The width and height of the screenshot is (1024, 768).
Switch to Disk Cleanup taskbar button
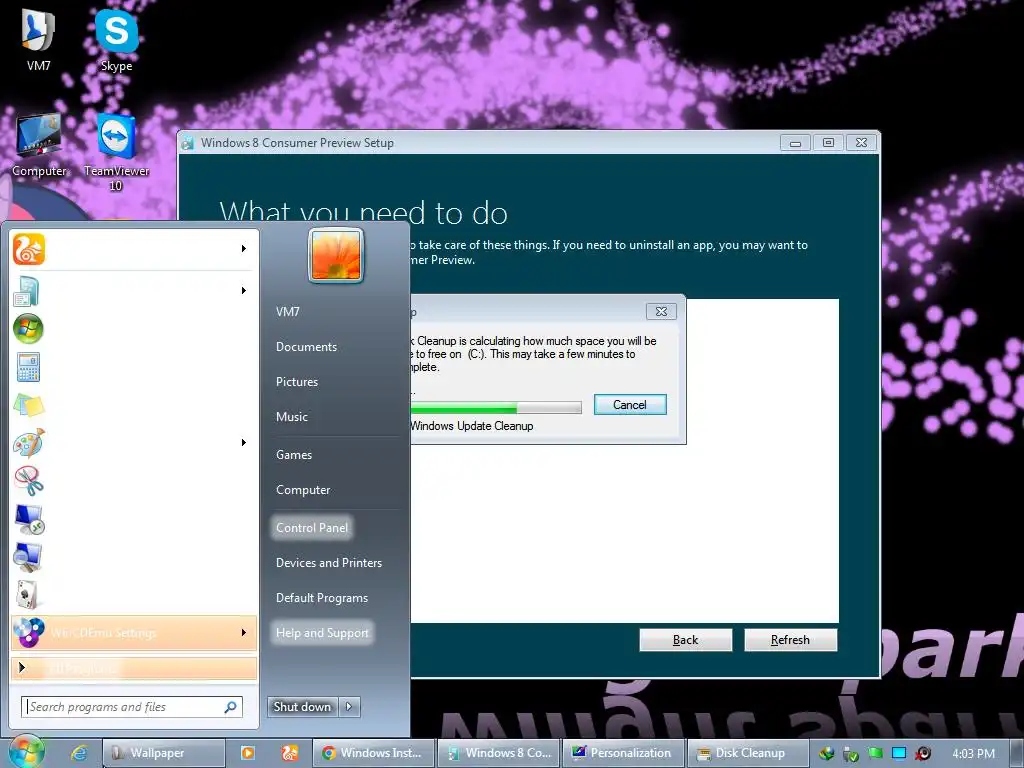pos(748,753)
